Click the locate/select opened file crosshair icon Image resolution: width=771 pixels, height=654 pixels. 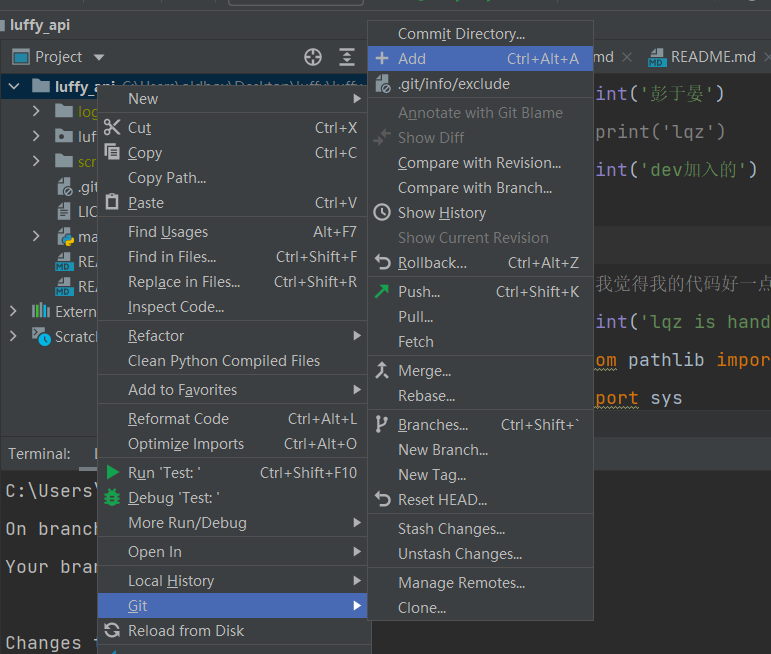pos(313,57)
